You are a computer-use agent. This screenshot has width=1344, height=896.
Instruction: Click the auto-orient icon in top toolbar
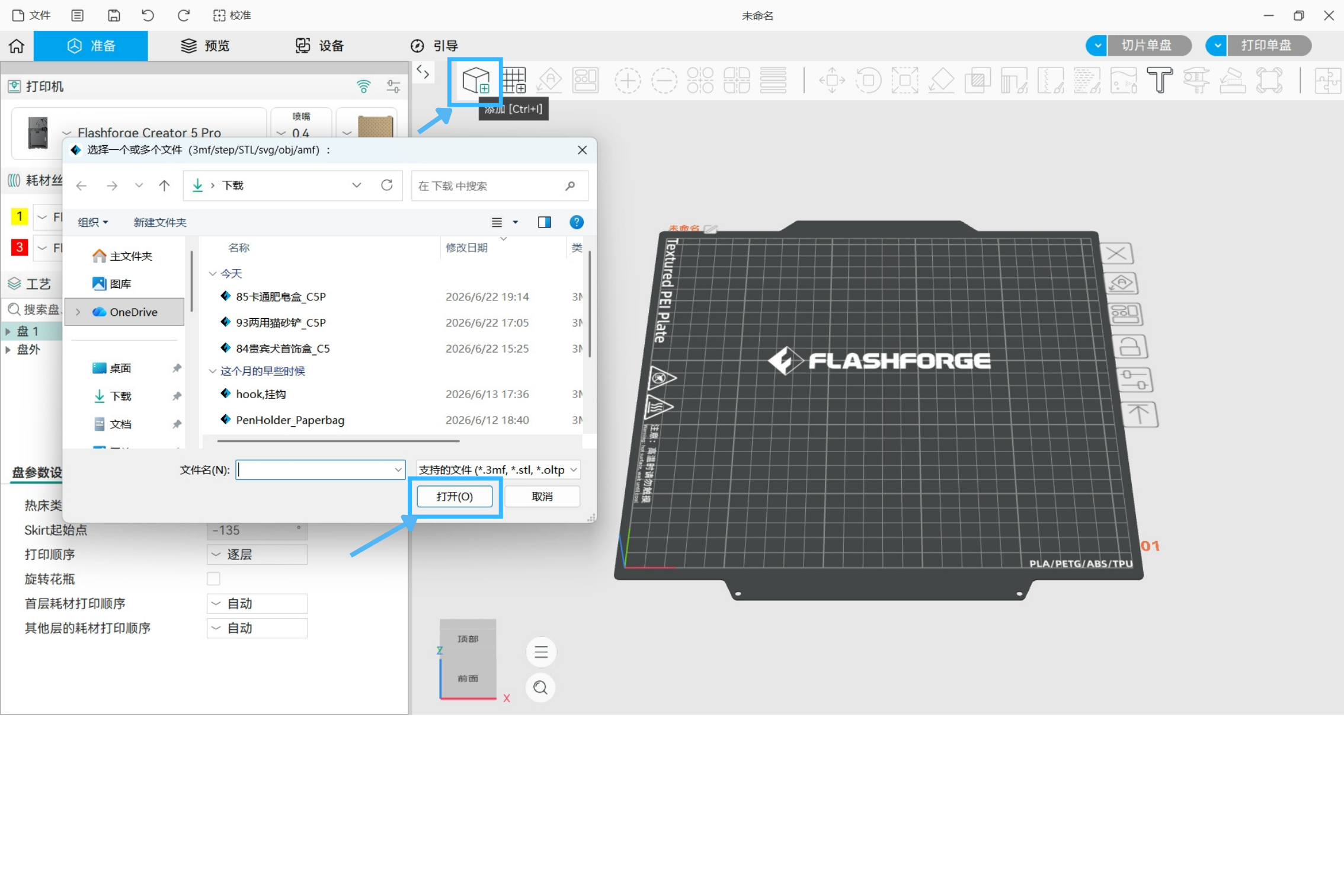pos(549,81)
